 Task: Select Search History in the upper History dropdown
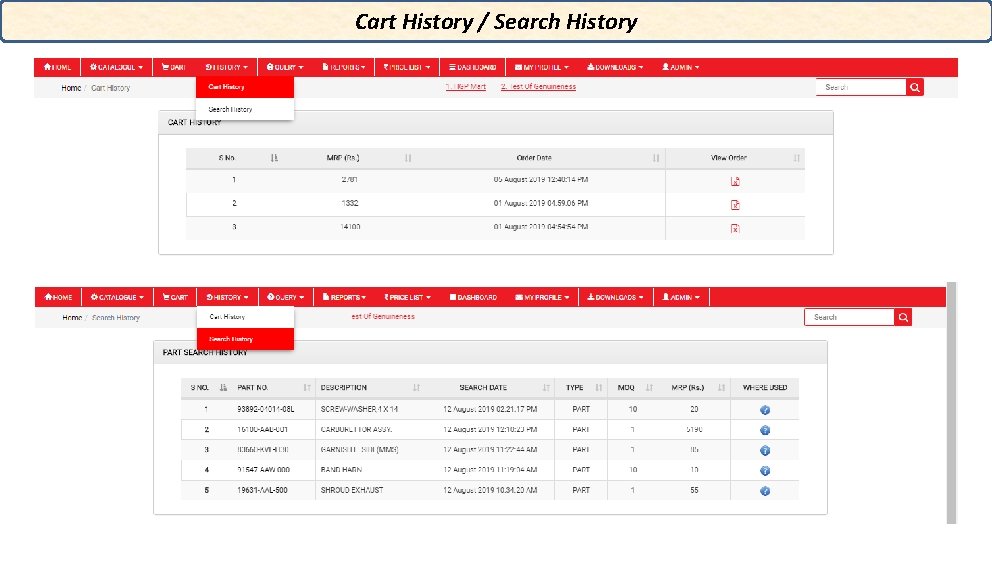(245, 109)
